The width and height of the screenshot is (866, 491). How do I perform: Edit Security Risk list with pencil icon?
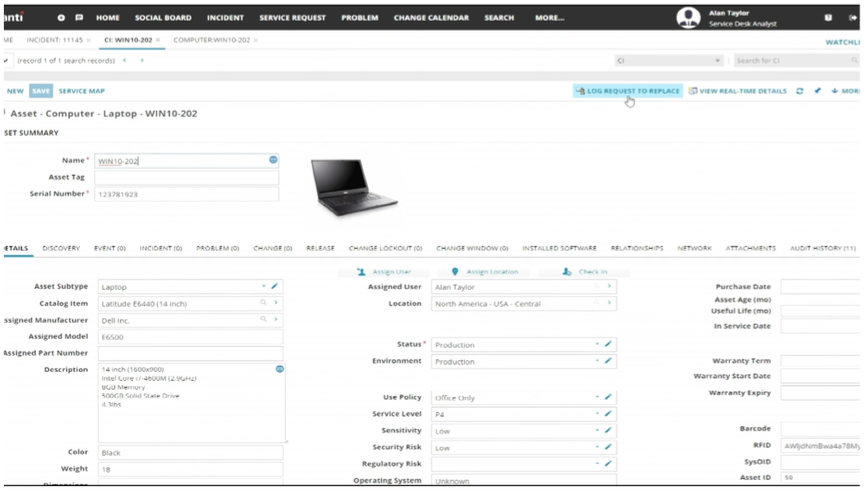coord(608,447)
